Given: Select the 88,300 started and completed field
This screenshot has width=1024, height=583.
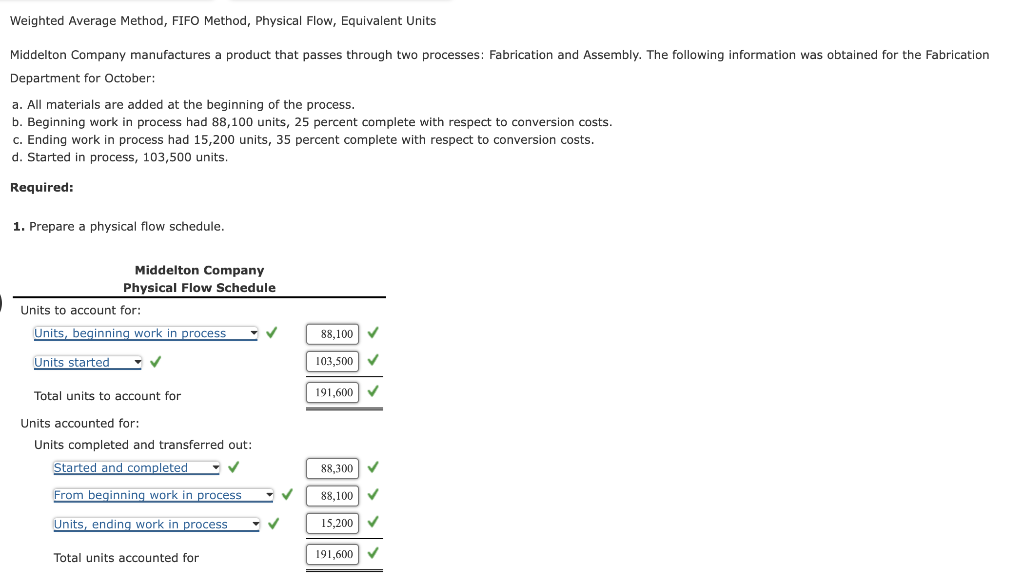Looking at the screenshot, I should (332, 467).
